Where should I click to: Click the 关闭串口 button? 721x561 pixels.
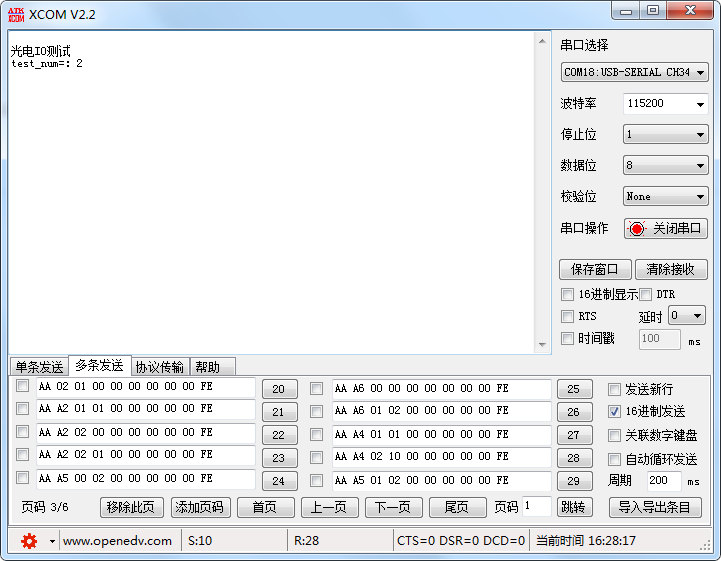coord(665,229)
